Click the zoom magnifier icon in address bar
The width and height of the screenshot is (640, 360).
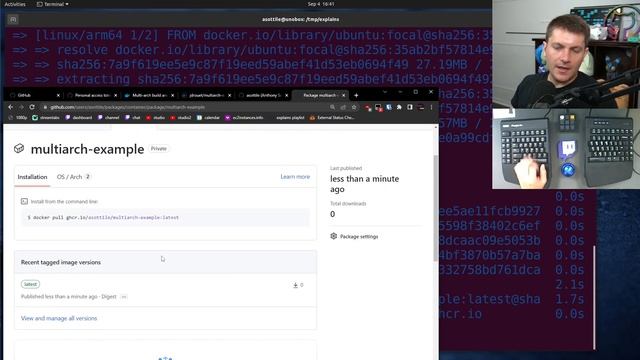tap(332, 107)
